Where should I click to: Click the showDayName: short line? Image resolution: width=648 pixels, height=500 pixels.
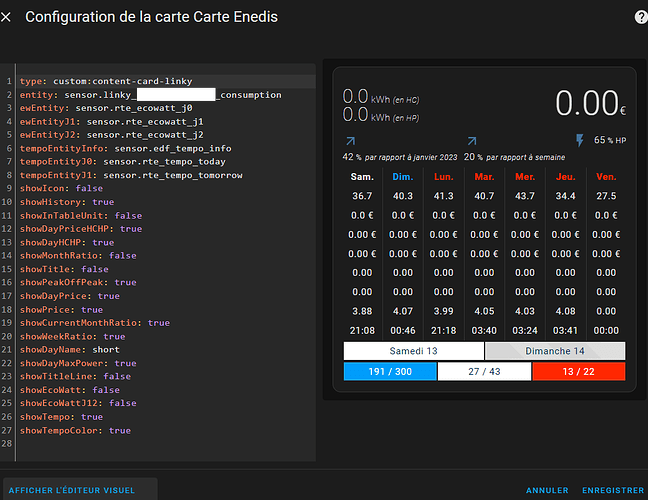point(70,350)
